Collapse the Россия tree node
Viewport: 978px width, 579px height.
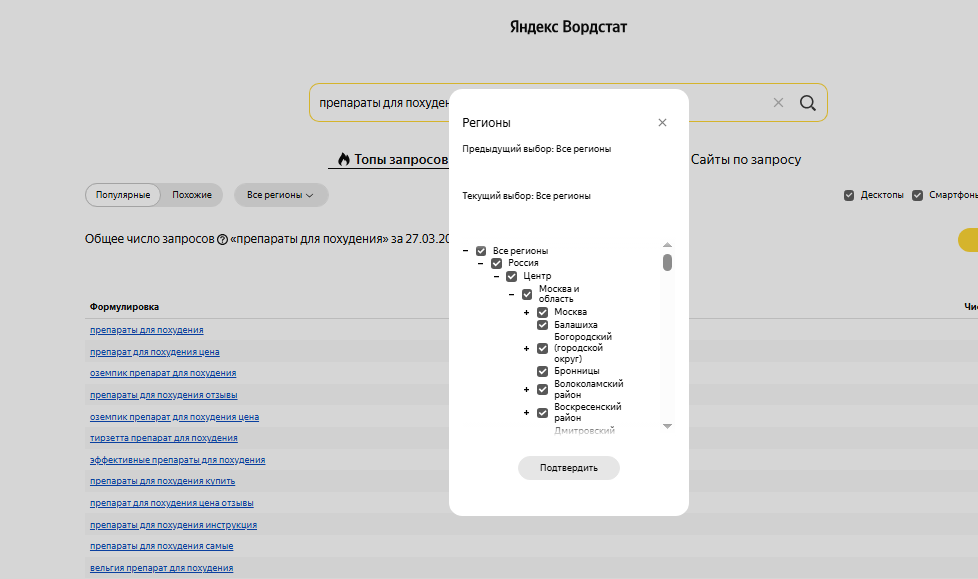[481, 263]
